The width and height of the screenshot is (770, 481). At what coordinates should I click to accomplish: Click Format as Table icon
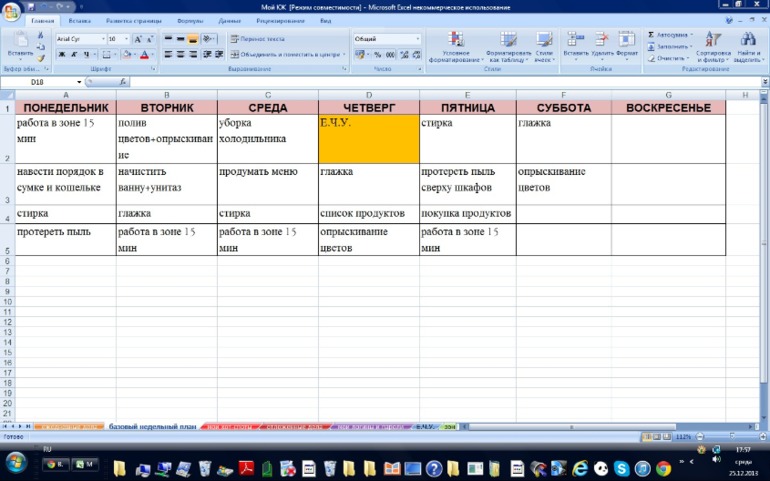(x=509, y=46)
